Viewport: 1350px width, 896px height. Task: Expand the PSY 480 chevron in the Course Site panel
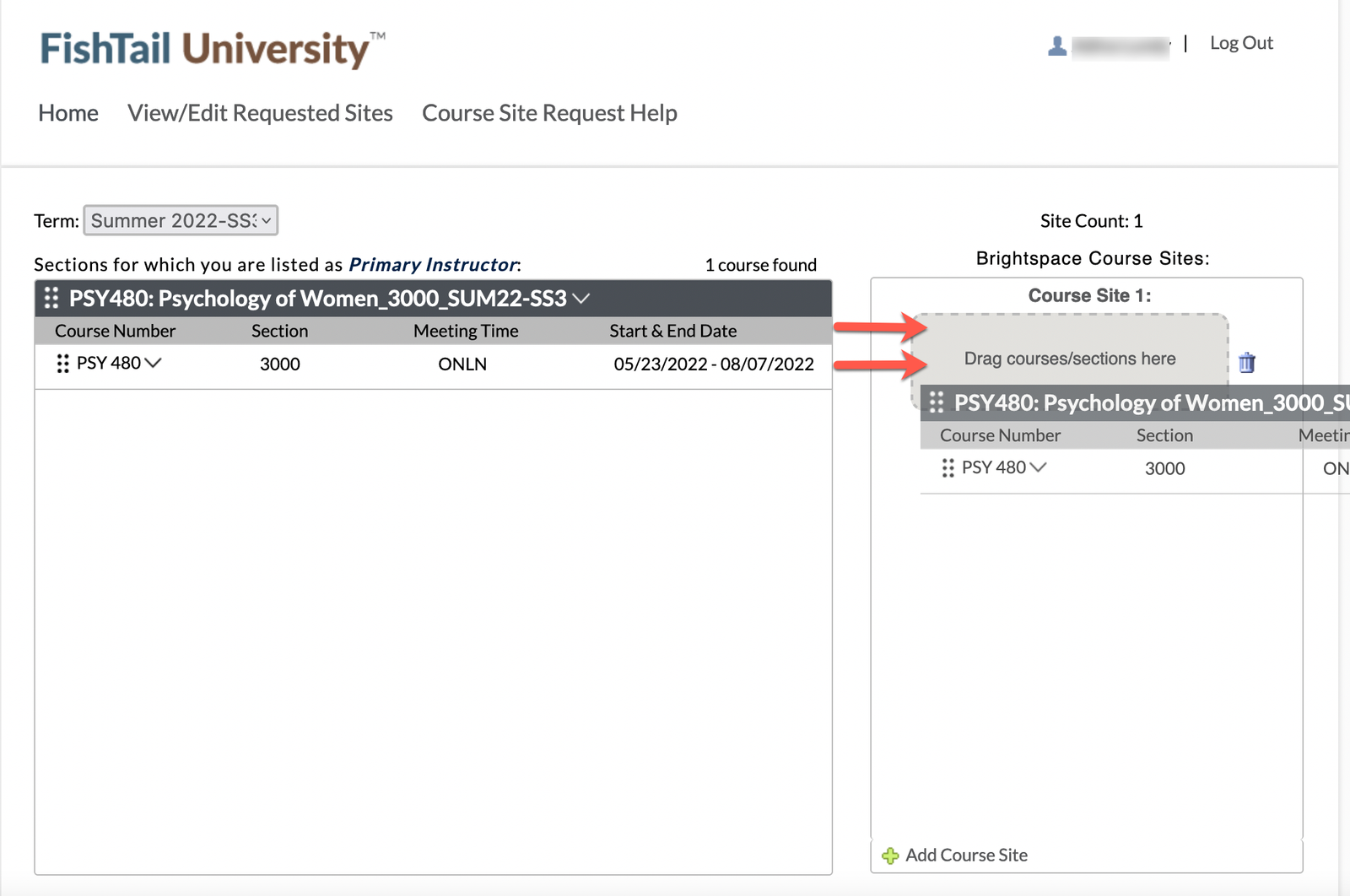point(1039,467)
